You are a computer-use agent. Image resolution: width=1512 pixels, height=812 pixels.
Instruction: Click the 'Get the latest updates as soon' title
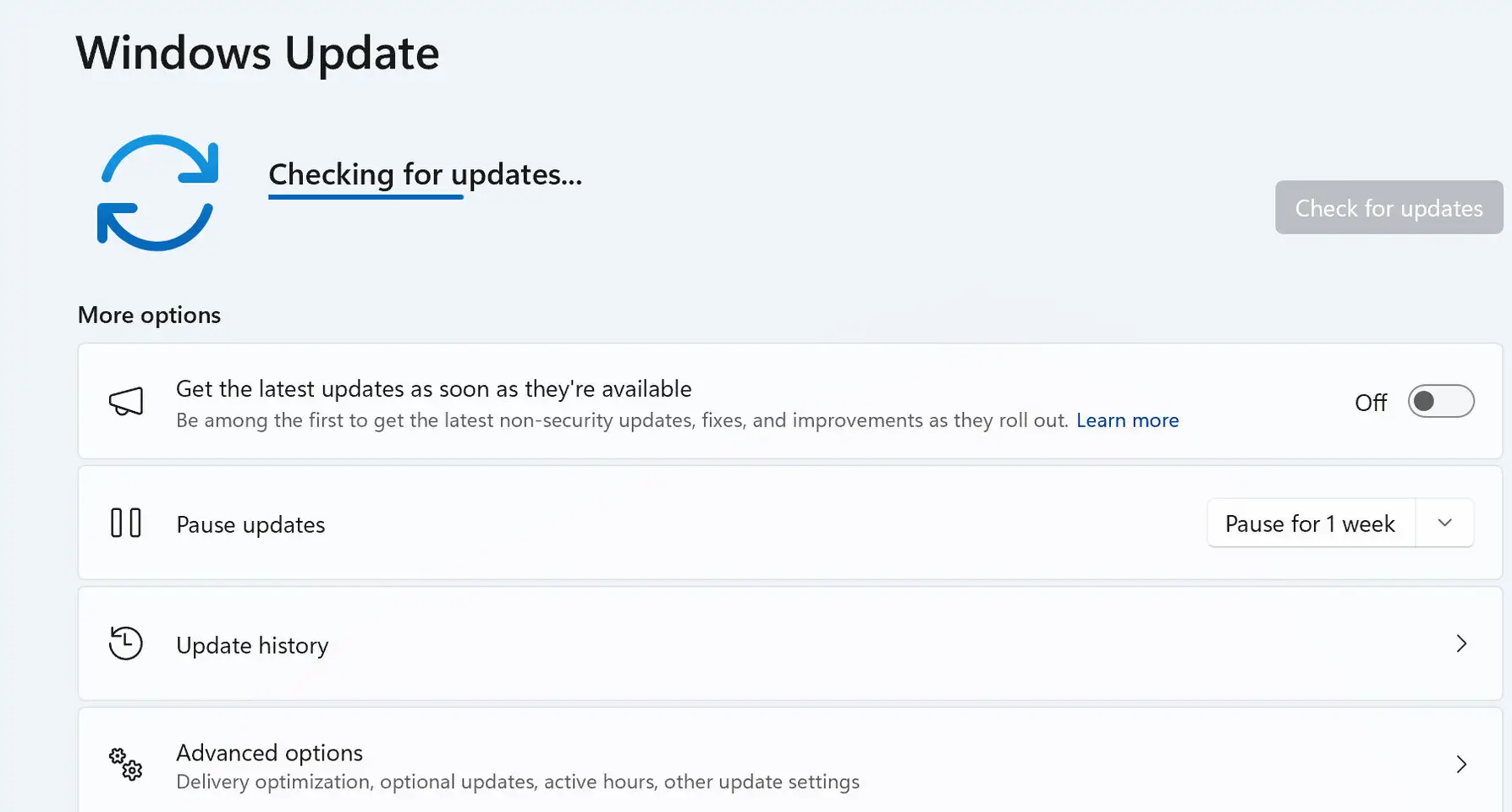[434, 389]
